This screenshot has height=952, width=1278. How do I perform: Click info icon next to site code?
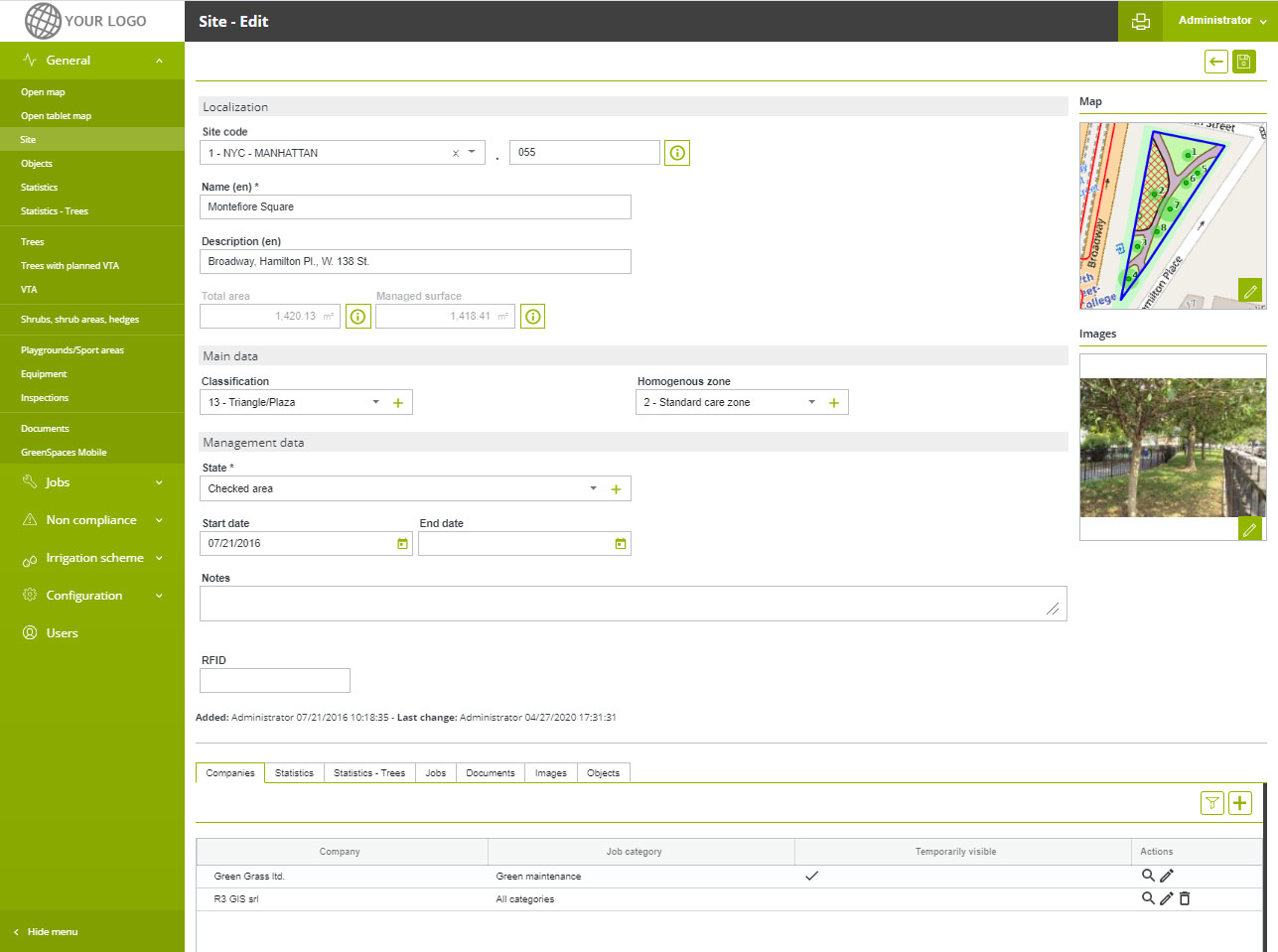tap(677, 153)
